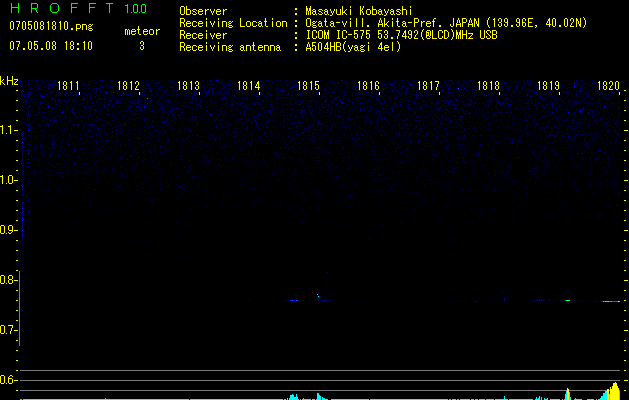Click the 1814 time axis marker

point(248,86)
